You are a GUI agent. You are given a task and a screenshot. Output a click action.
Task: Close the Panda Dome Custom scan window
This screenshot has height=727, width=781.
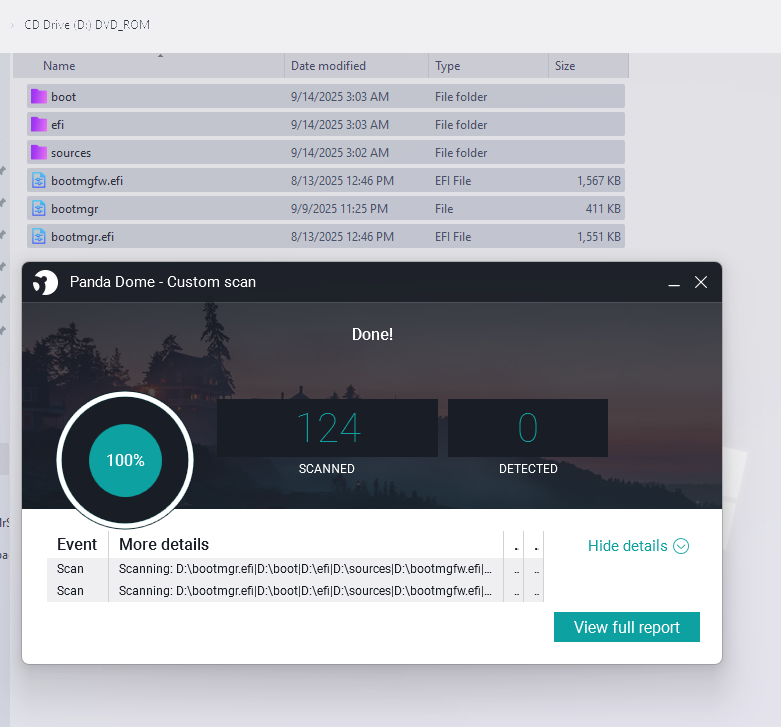click(x=701, y=282)
